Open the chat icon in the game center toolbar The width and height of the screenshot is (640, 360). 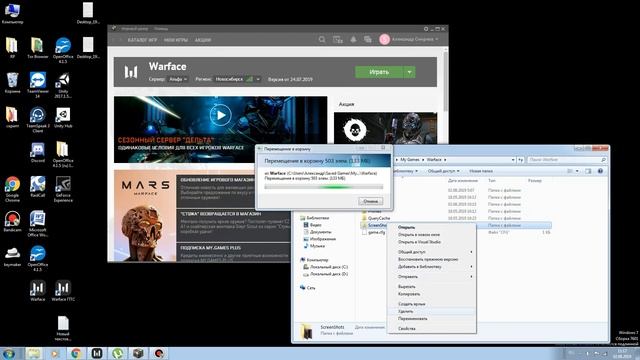[368, 40]
